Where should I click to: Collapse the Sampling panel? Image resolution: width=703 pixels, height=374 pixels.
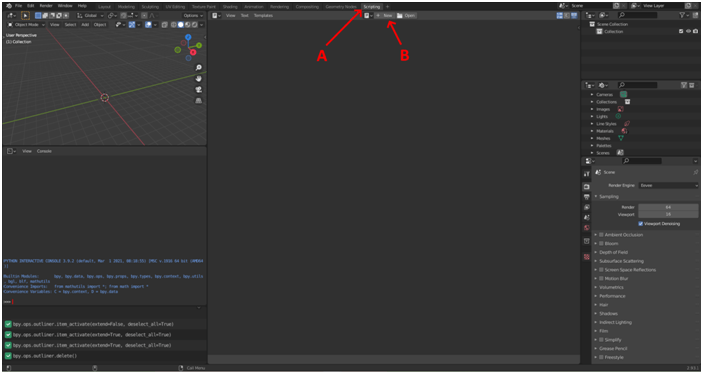(607, 196)
